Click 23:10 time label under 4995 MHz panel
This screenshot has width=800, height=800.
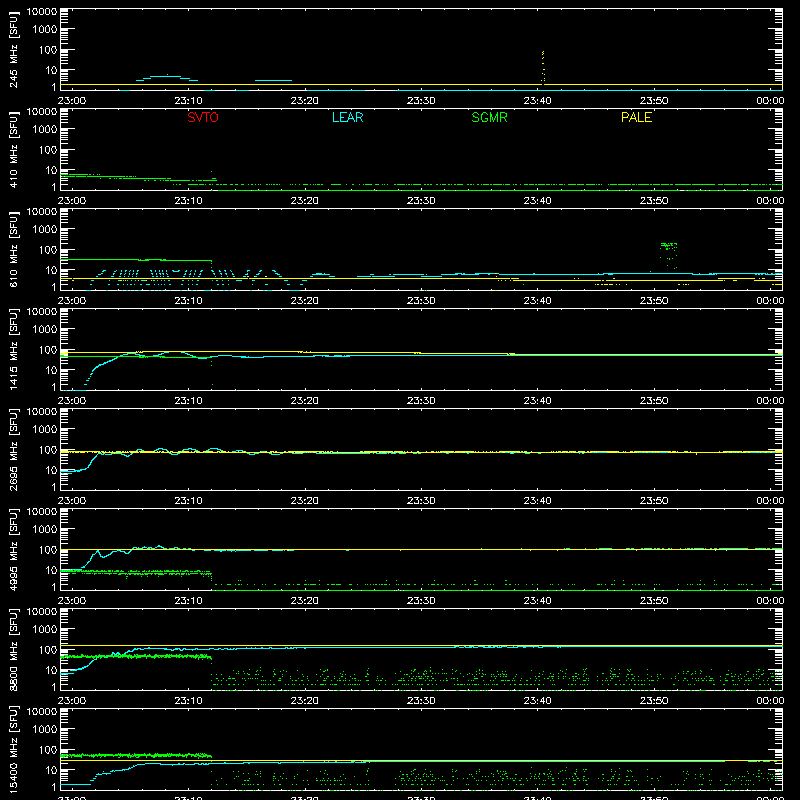pyautogui.click(x=188, y=601)
